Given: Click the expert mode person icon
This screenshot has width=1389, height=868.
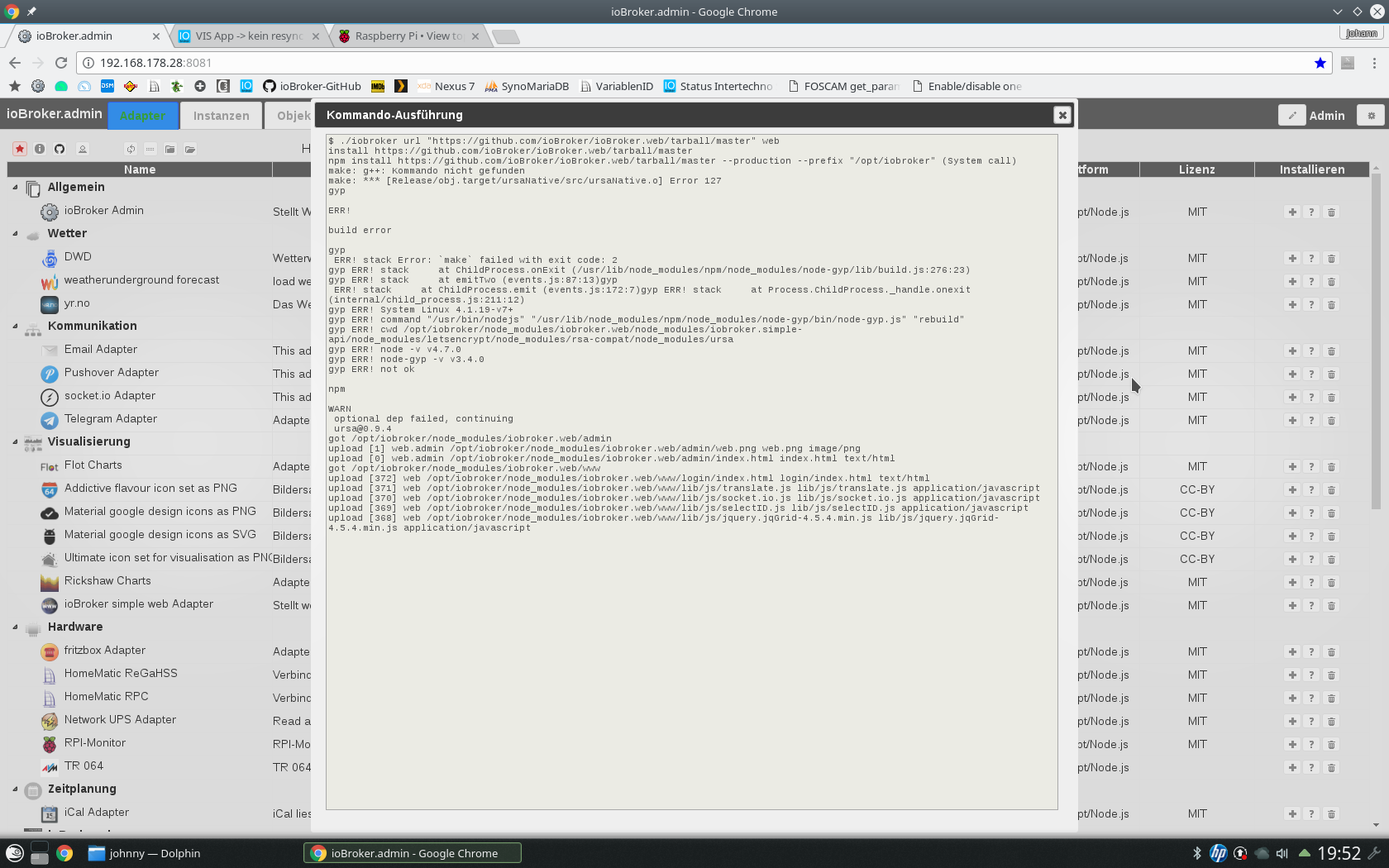Looking at the screenshot, I should click(x=83, y=149).
